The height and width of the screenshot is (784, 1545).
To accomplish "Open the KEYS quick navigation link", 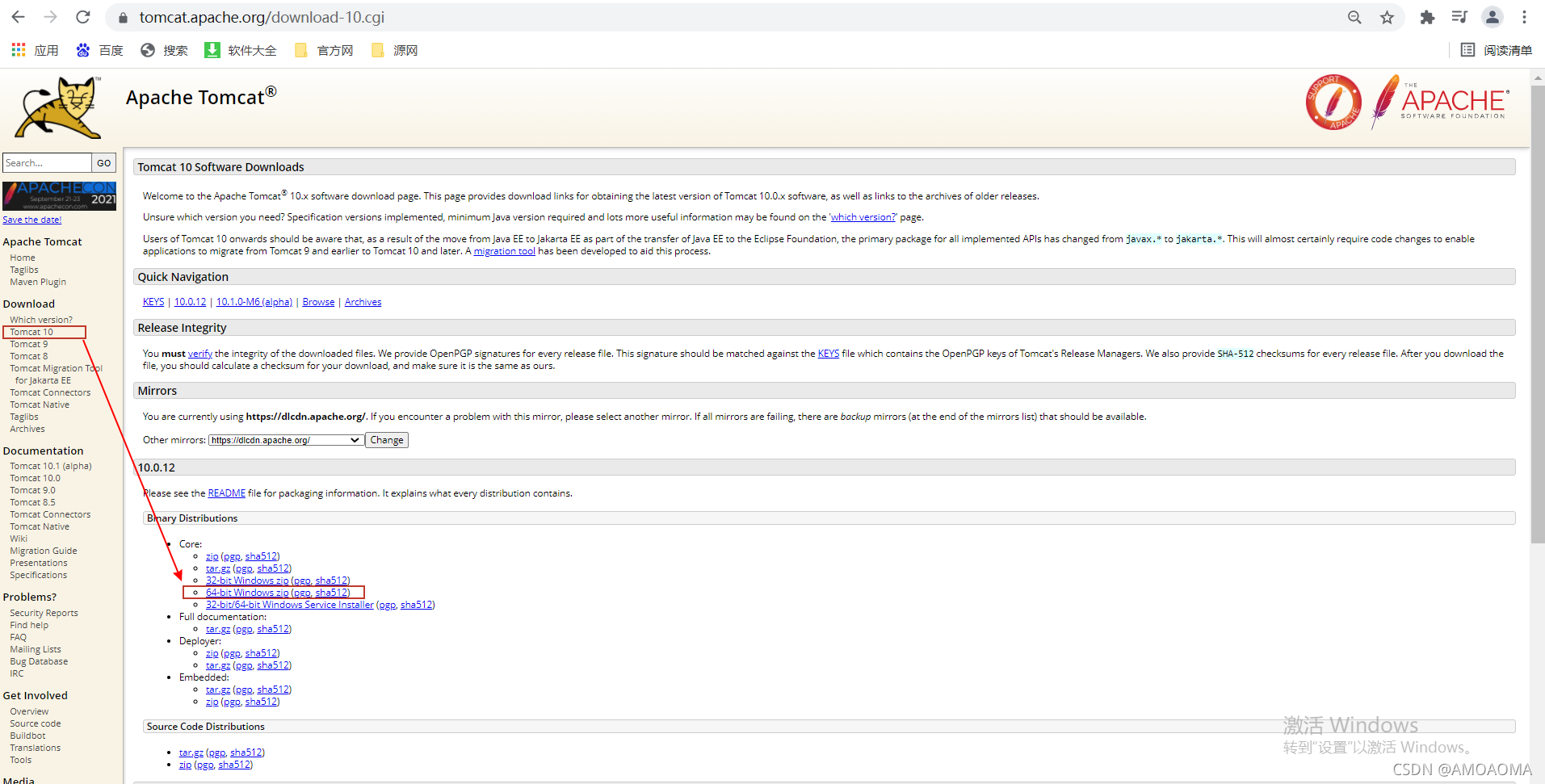I will tap(153, 302).
